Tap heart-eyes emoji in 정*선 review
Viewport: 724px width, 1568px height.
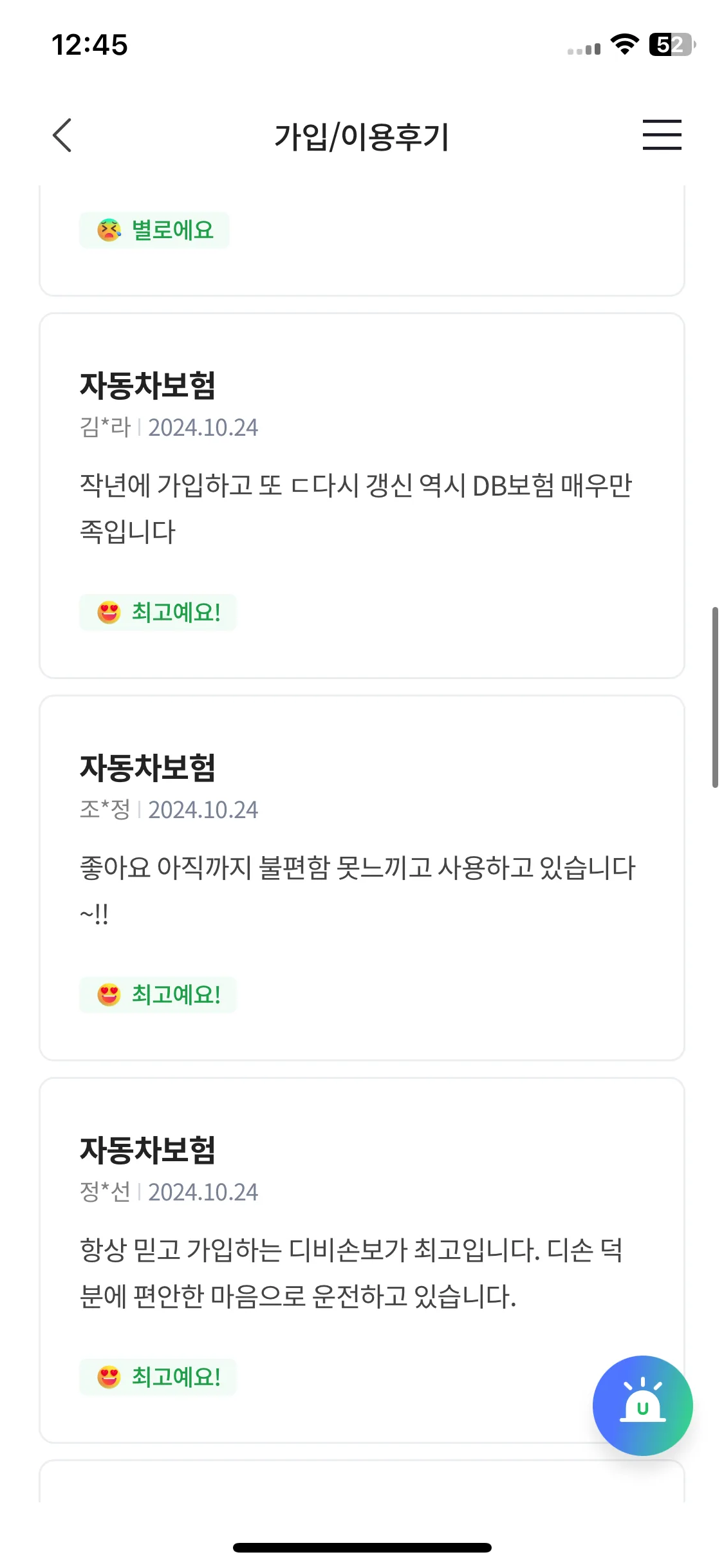tap(109, 1377)
